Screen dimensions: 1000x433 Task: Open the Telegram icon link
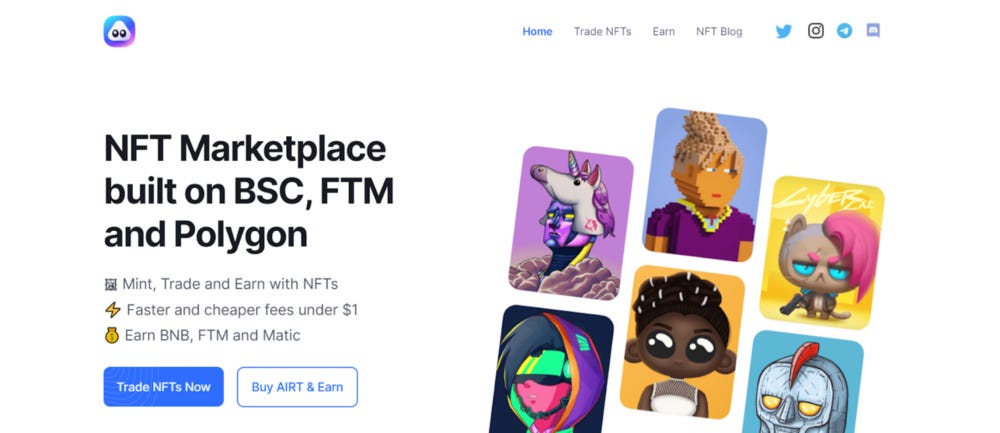[x=844, y=31]
